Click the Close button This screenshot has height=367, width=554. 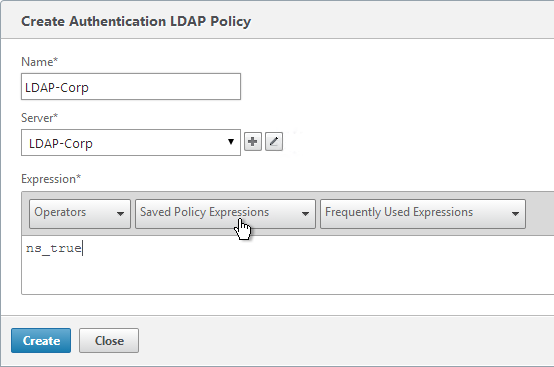[x=109, y=341]
